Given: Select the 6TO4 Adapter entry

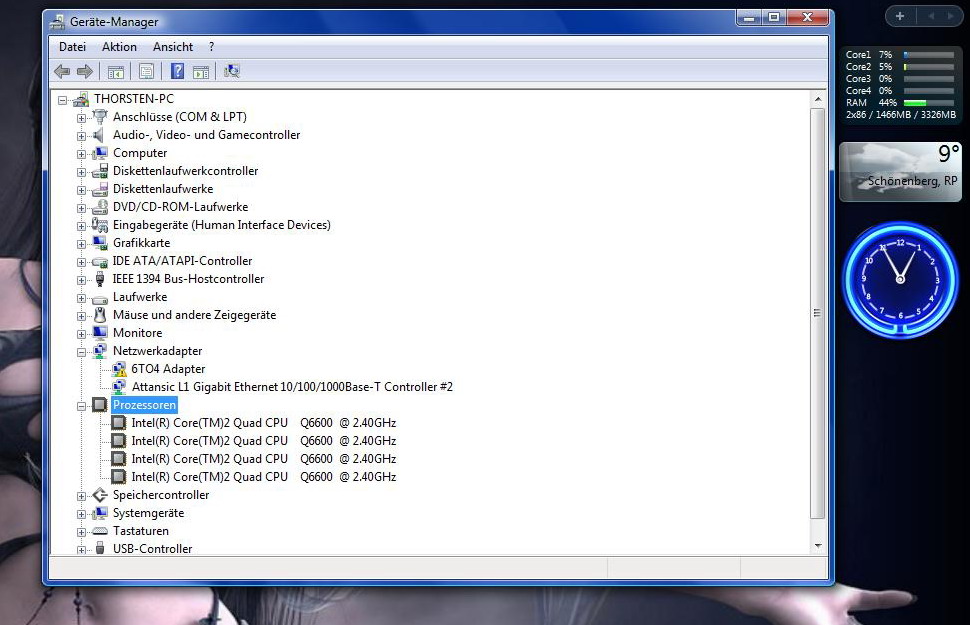Looking at the screenshot, I should pos(168,369).
